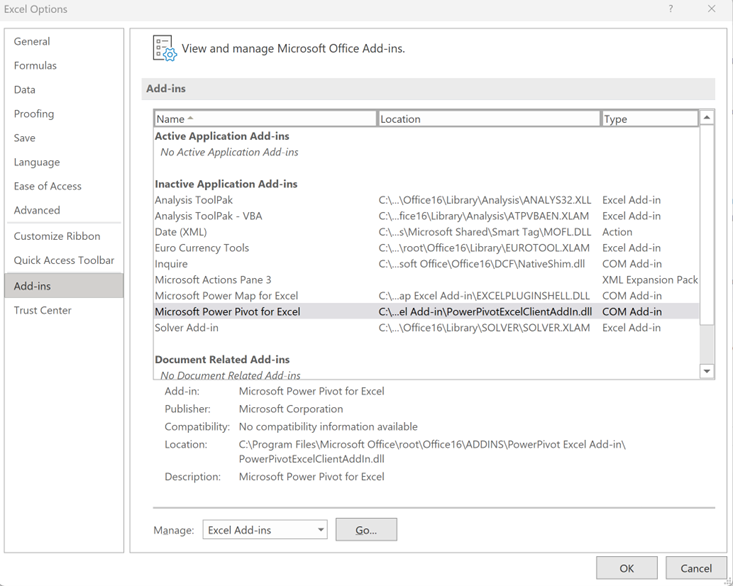The width and height of the screenshot is (733, 586).
Task: Open the Help question mark button
Action: coord(671,9)
